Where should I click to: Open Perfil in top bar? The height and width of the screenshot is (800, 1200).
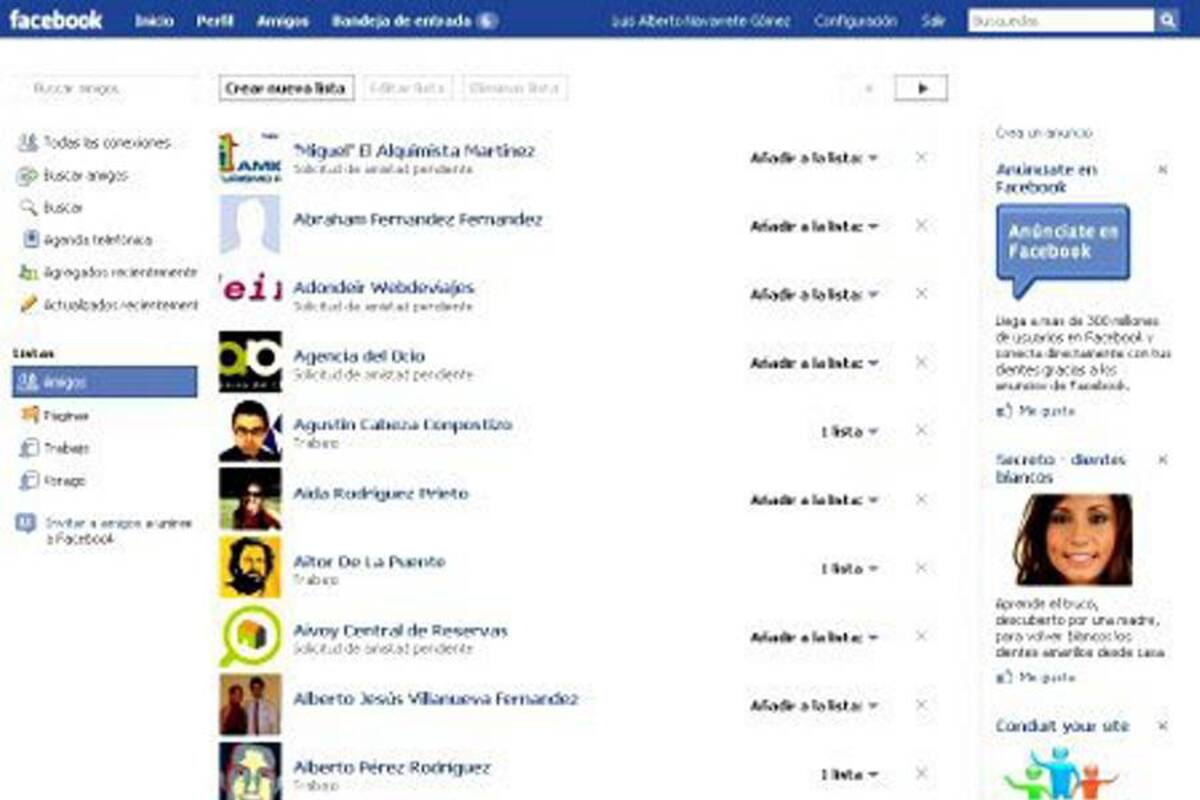tap(216, 20)
